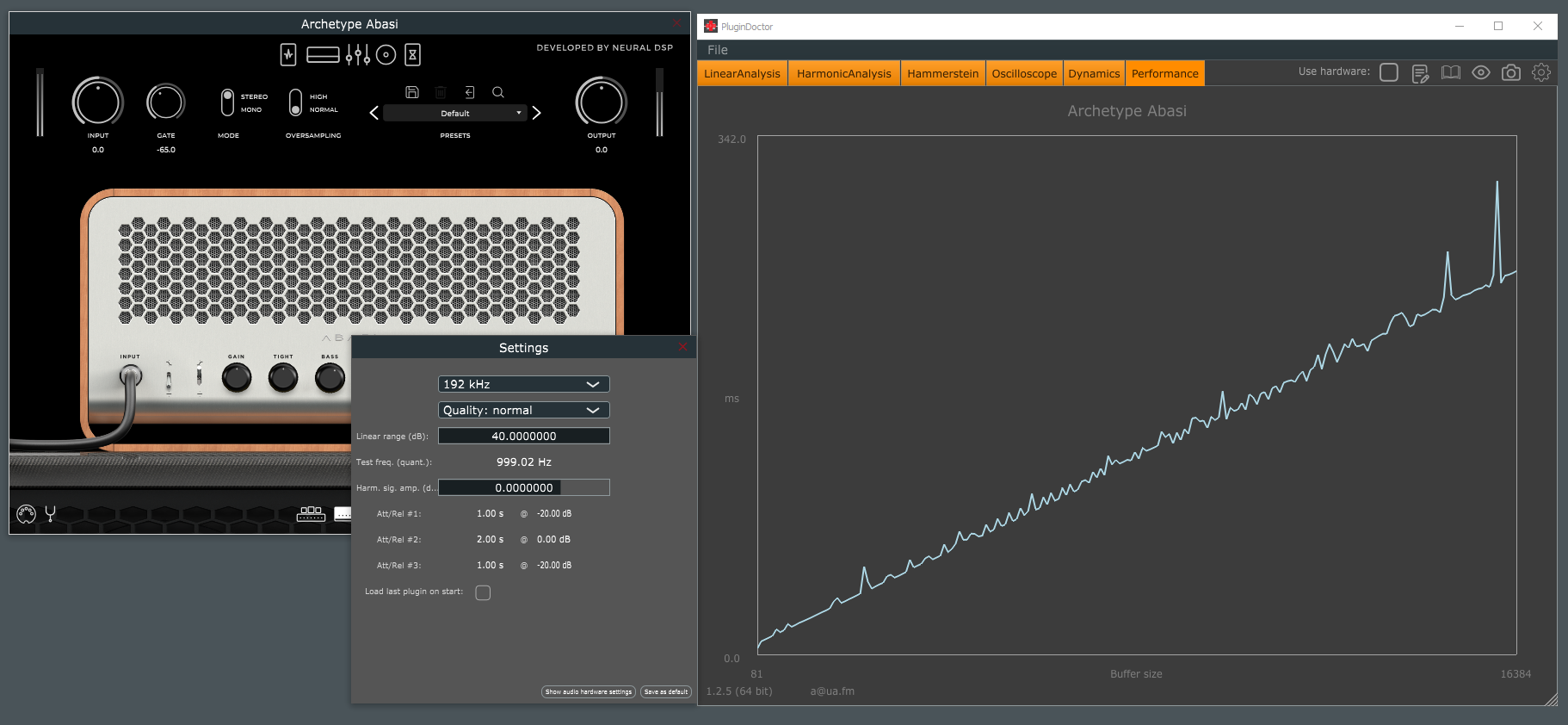Viewport: 1568px width, 725px height.
Task: Switch to the Hammerstein tab
Action: pos(943,73)
